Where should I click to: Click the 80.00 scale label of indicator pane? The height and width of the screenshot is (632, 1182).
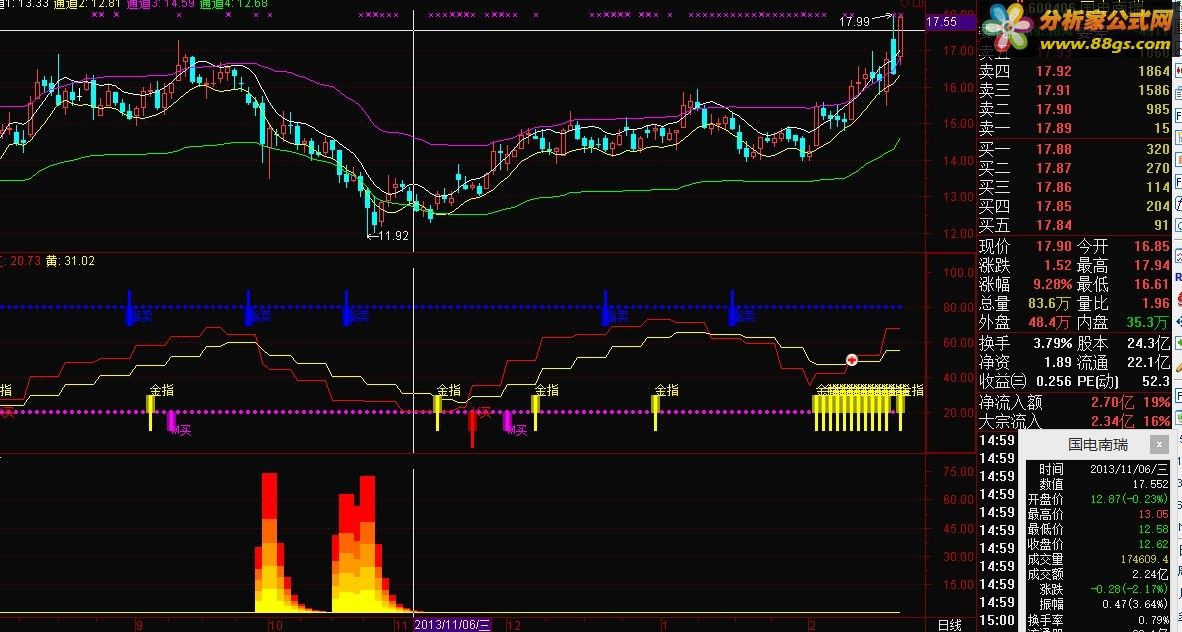pyautogui.click(x=958, y=308)
